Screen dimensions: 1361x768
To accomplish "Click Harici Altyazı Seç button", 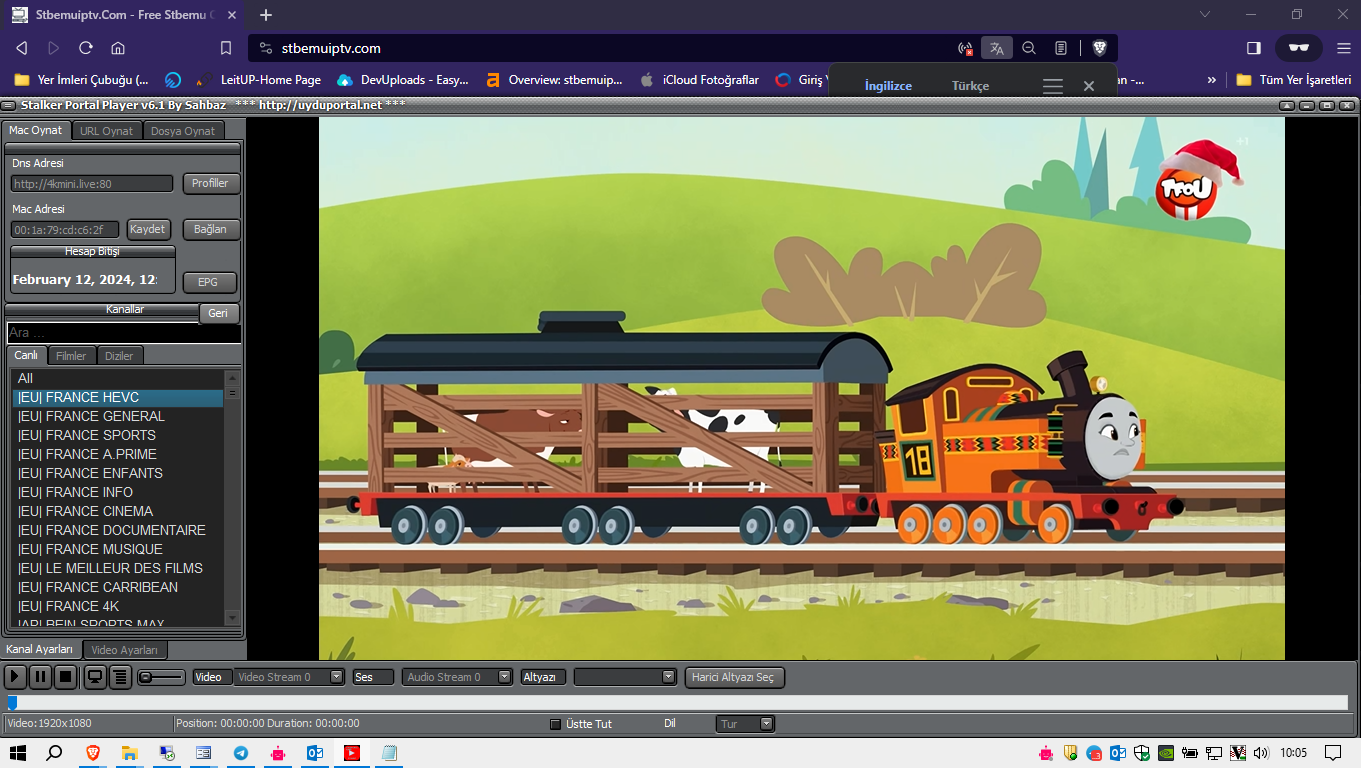I will tap(734, 677).
